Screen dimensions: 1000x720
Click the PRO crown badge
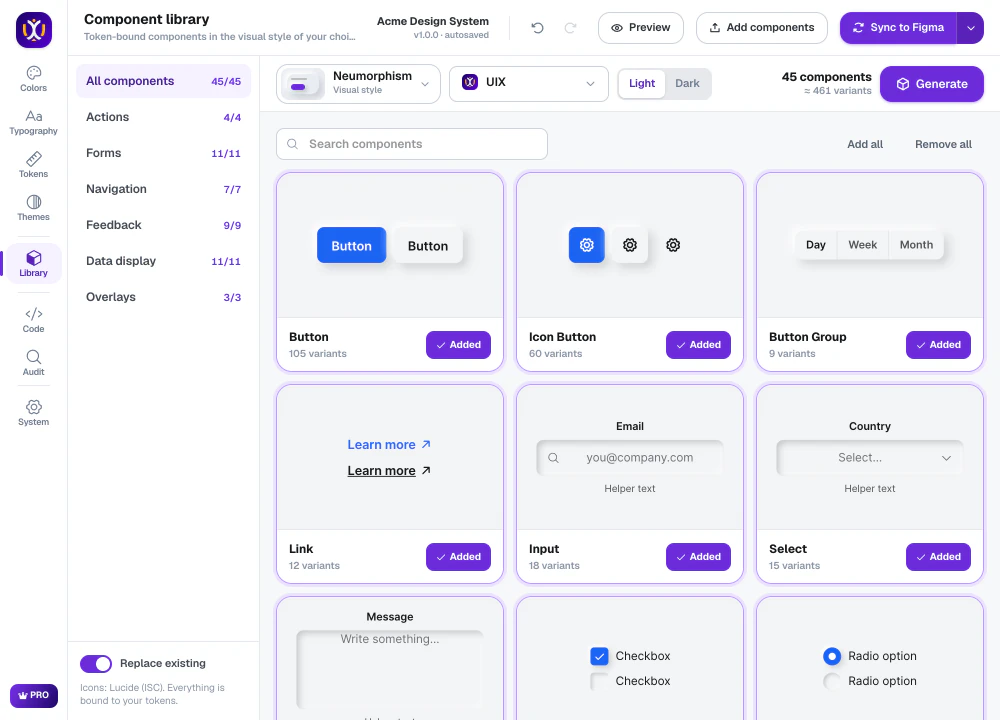click(x=34, y=695)
